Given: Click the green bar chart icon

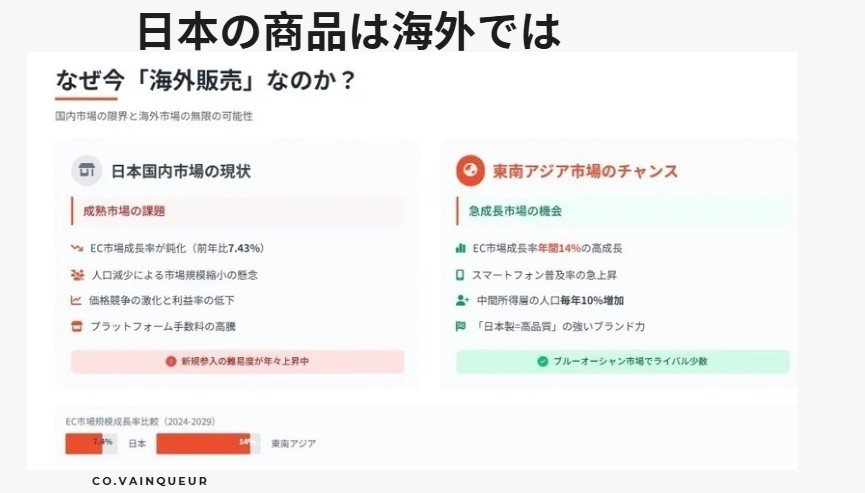Looking at the screenshot, I should [x=460, y=248].
